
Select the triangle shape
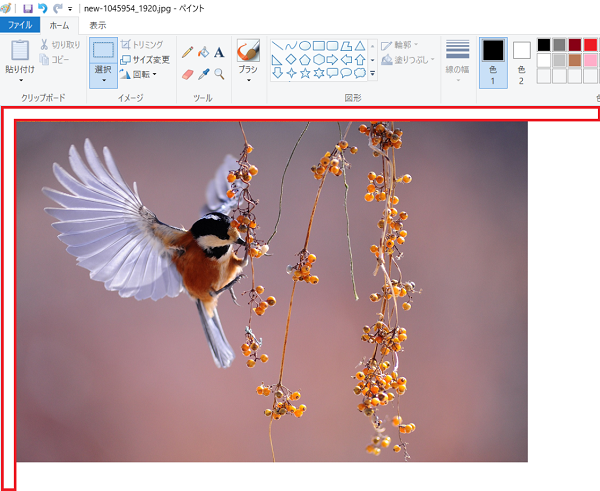pyautogui.click(x=360, y=46)
